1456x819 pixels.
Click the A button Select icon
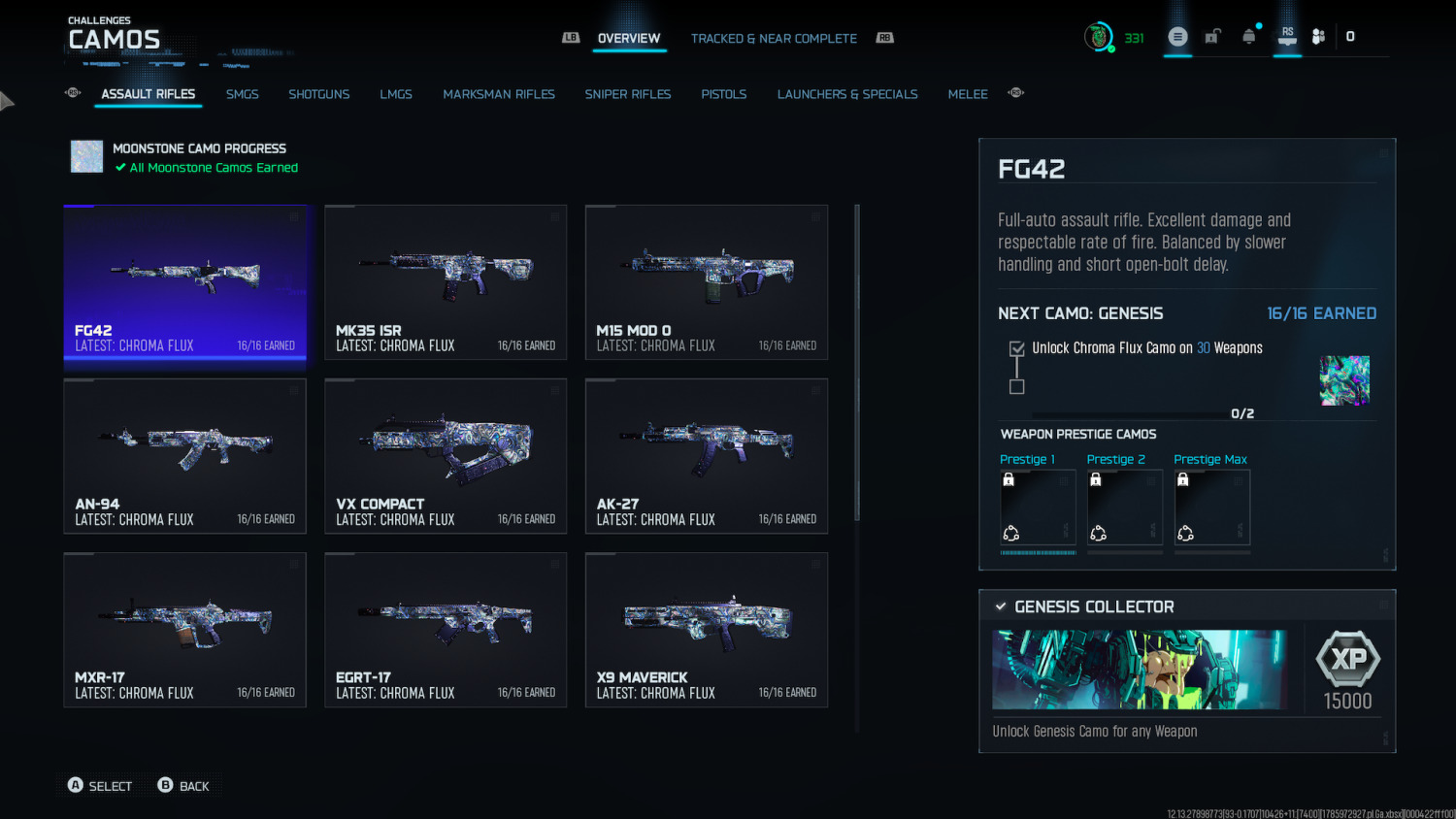[x=76, y=785]
